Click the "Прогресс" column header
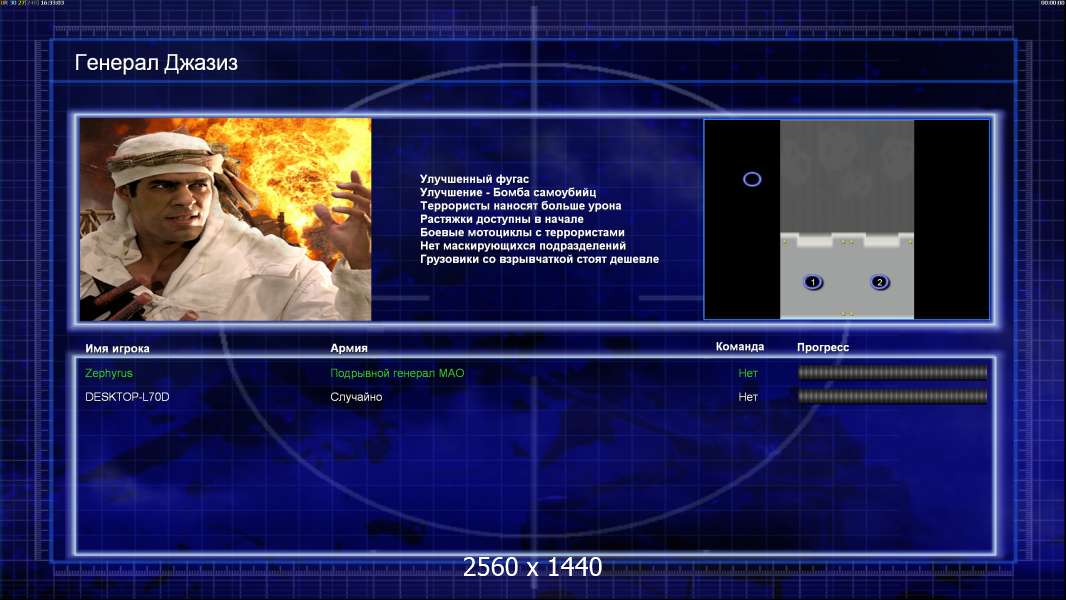 coord(823,347)
